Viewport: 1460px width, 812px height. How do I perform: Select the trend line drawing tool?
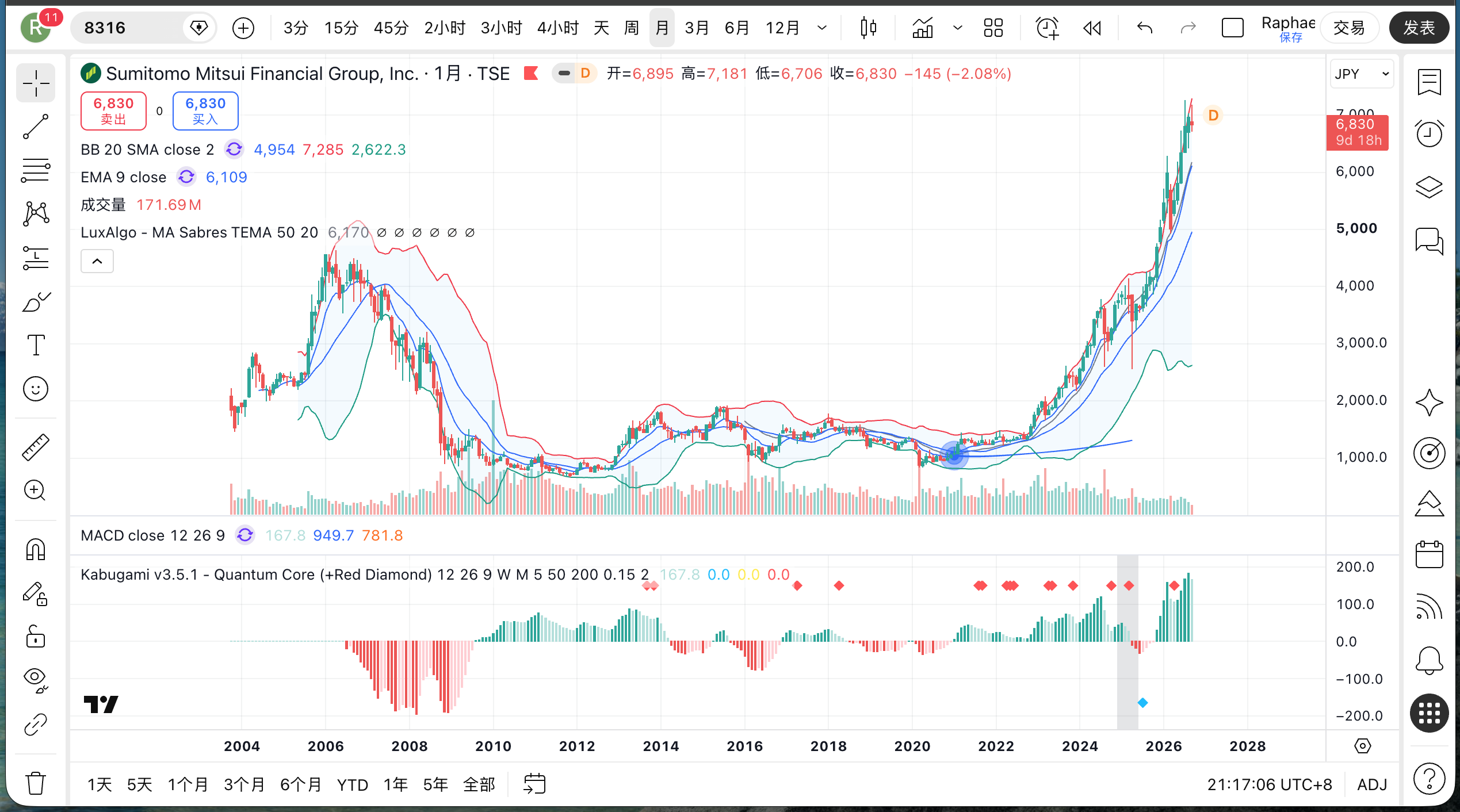(36, 127)
